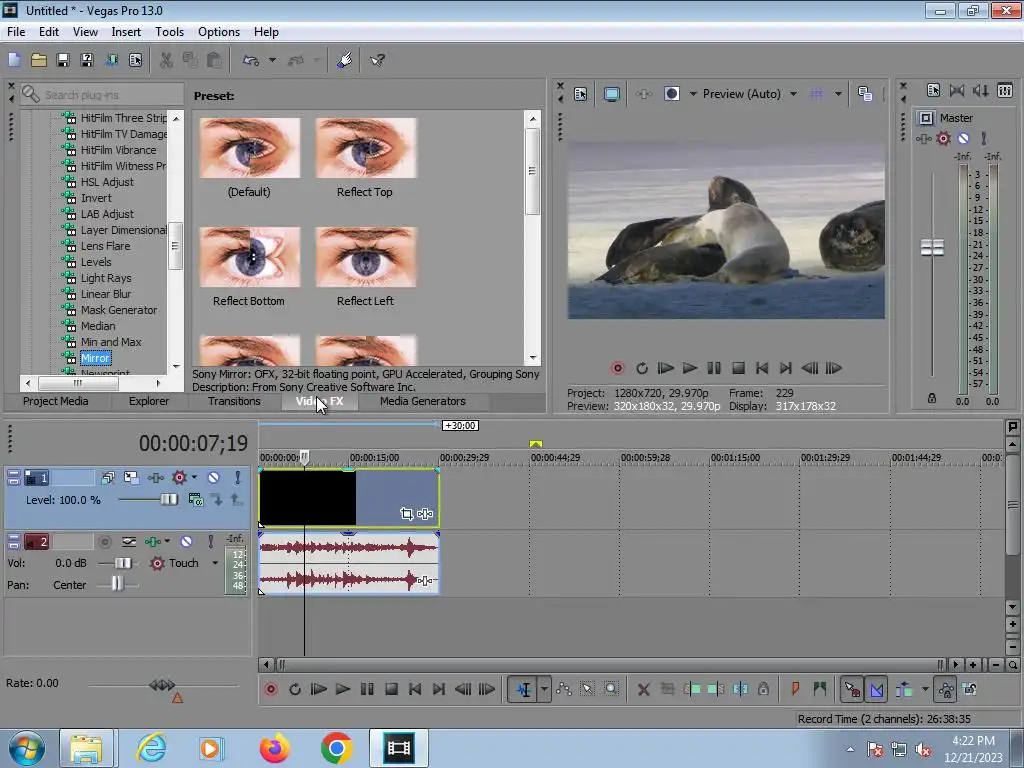The height and width of the screenshot is (768, 1024).
Task: Switch to Transitions tab
Action: click(x=234, y=401)
